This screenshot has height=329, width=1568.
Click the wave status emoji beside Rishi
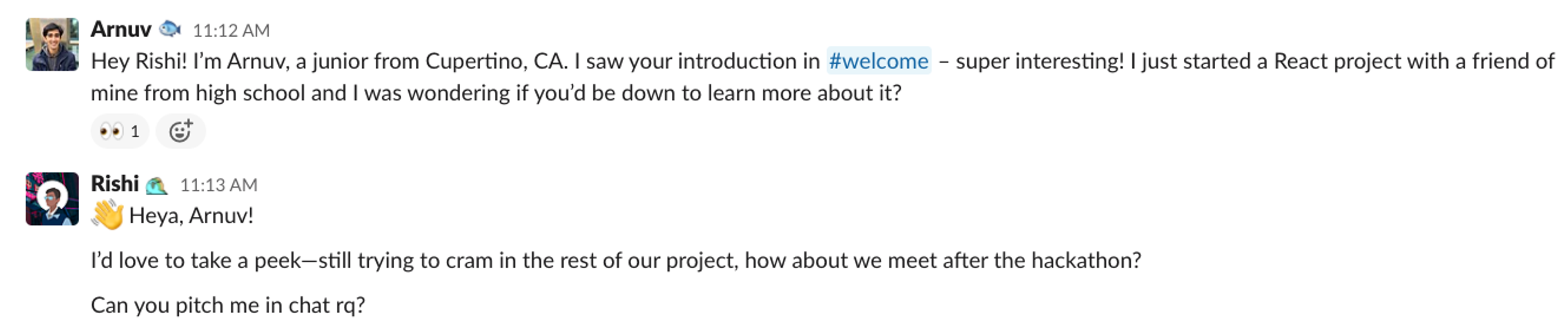(156, 185)
